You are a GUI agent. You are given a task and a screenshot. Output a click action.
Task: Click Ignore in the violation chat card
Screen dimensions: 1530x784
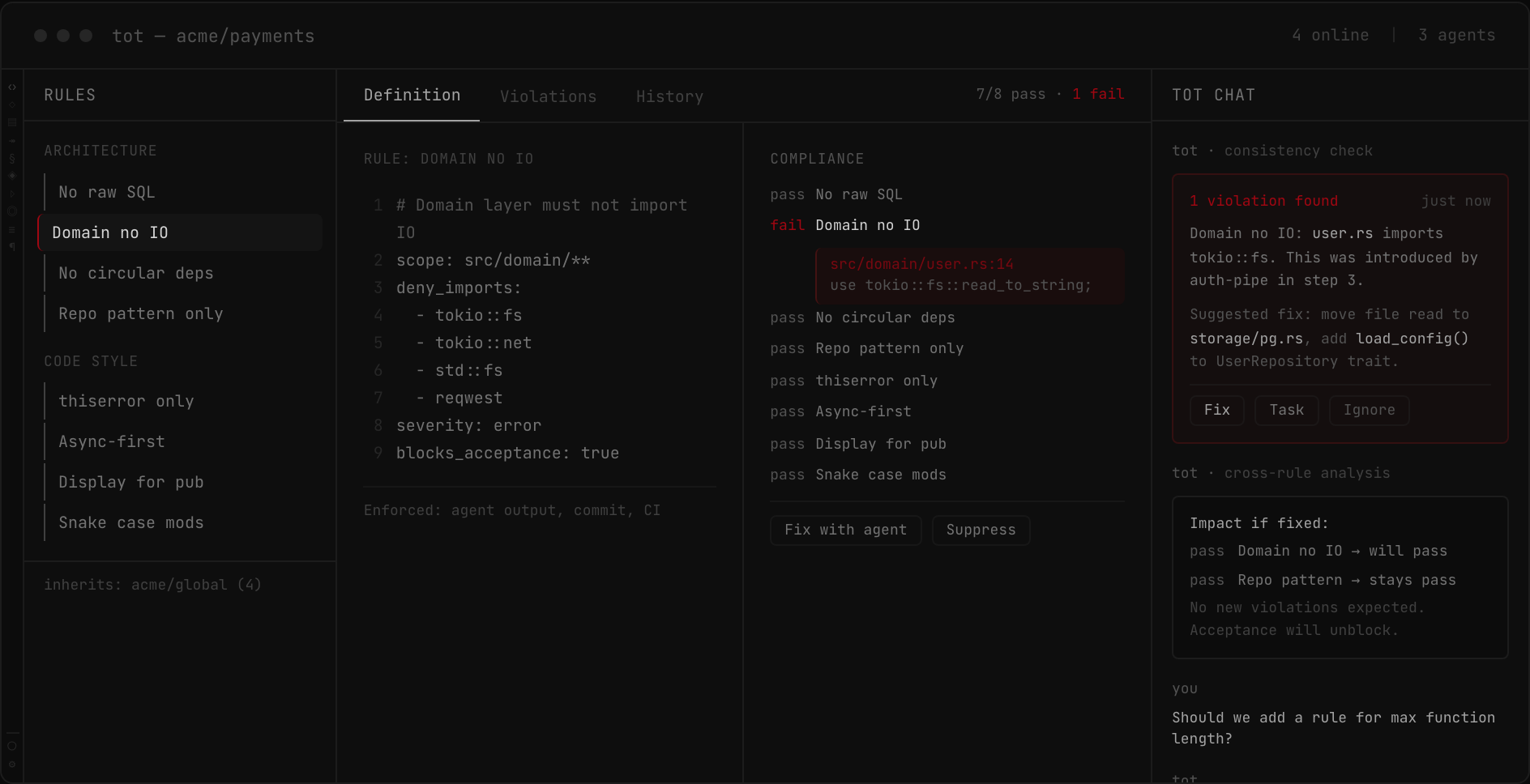(1369, 410)
